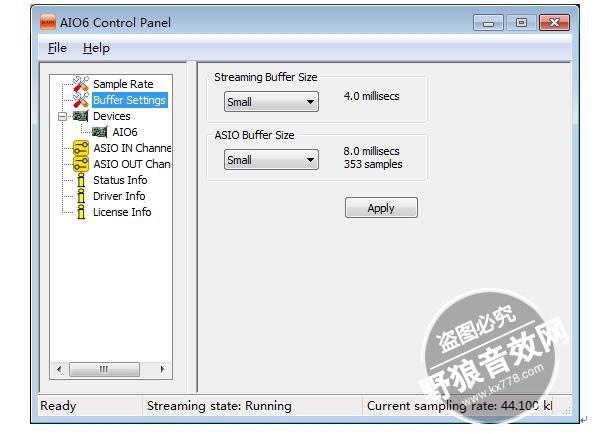Select Buffer Settings tree entry

click(x=130, y=100)
